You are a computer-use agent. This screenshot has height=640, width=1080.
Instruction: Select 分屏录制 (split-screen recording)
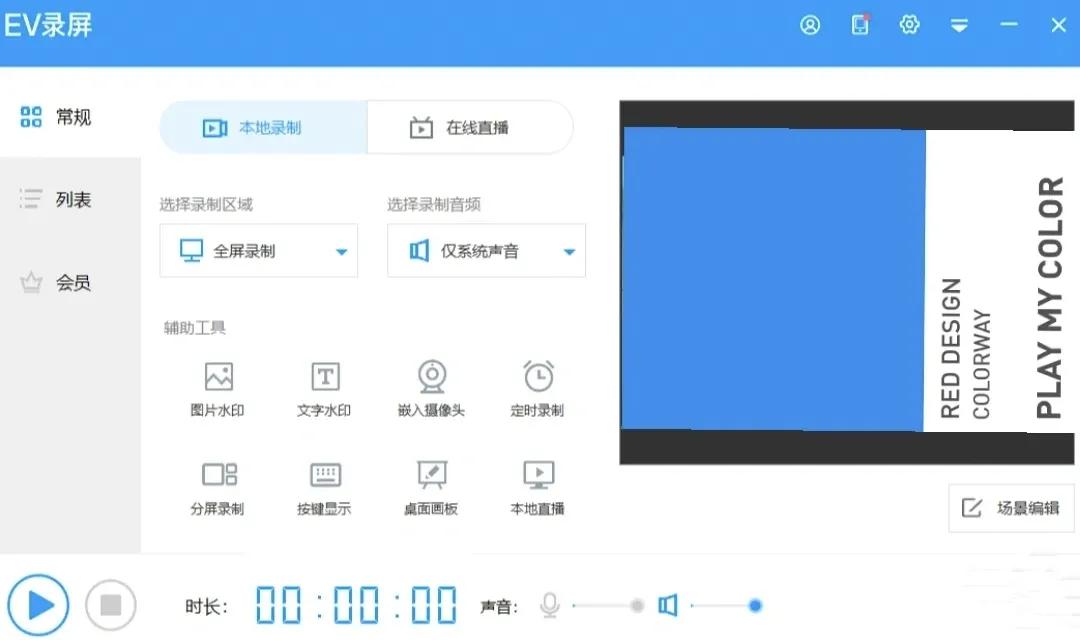pyautogui.click(x=218, y=488)
